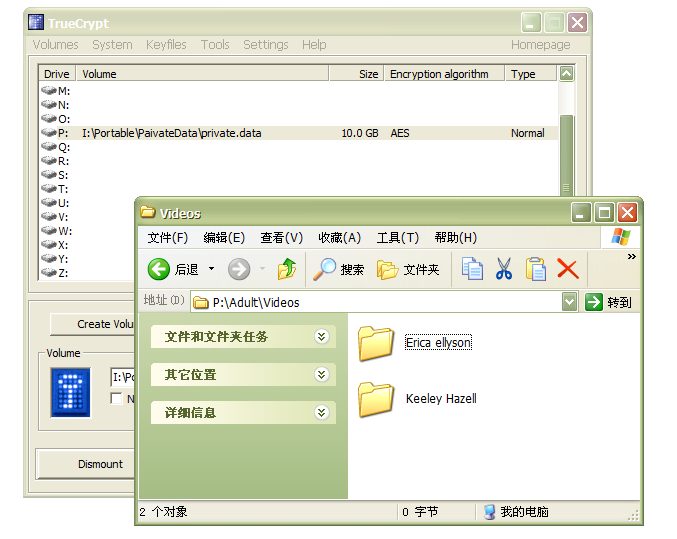Viewport: 677px width, 539px height.
Task: Sort by Volume column header
Action: pos(203,74)
